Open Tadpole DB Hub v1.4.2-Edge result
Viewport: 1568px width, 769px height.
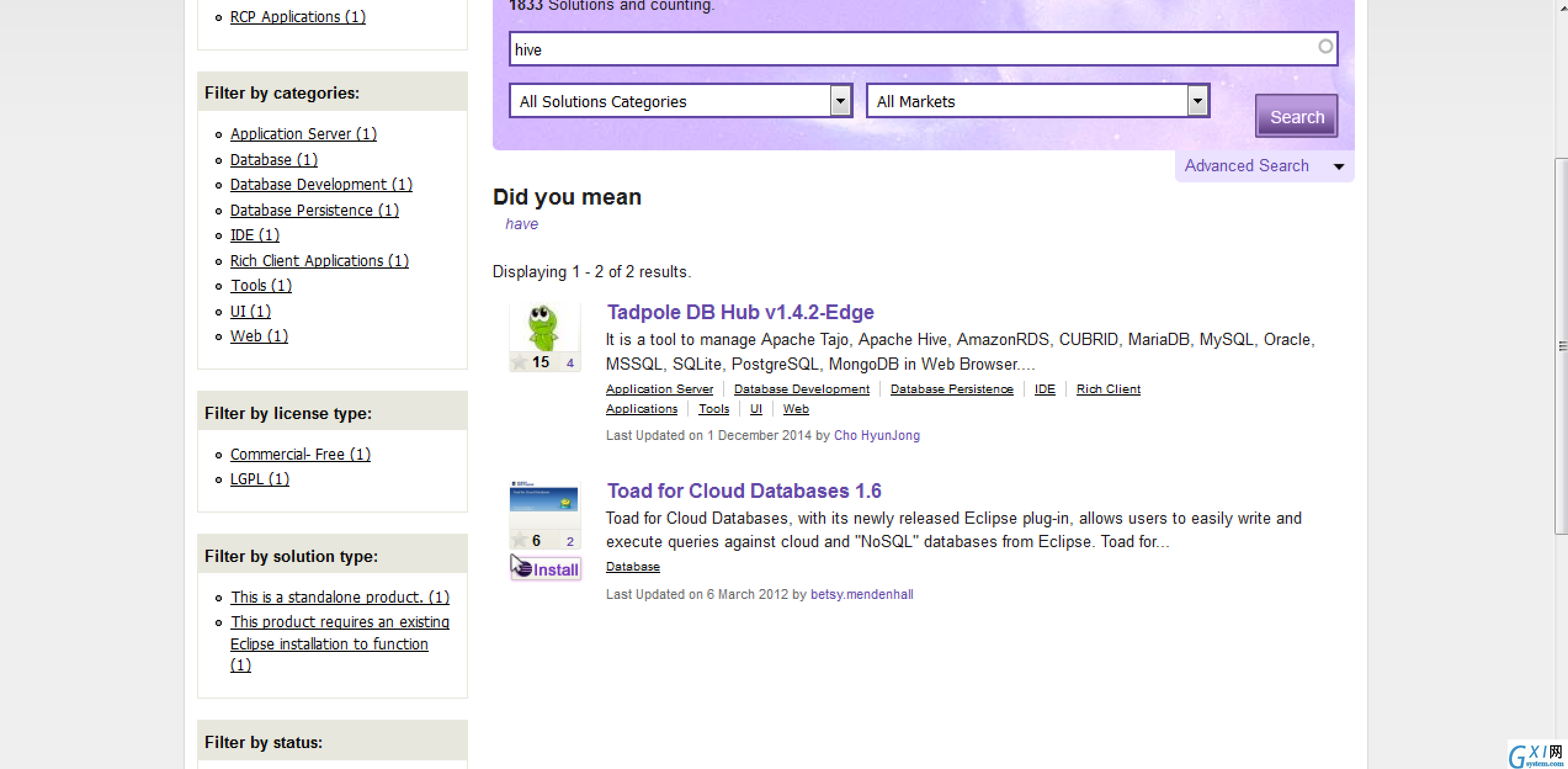click(739, 312)
